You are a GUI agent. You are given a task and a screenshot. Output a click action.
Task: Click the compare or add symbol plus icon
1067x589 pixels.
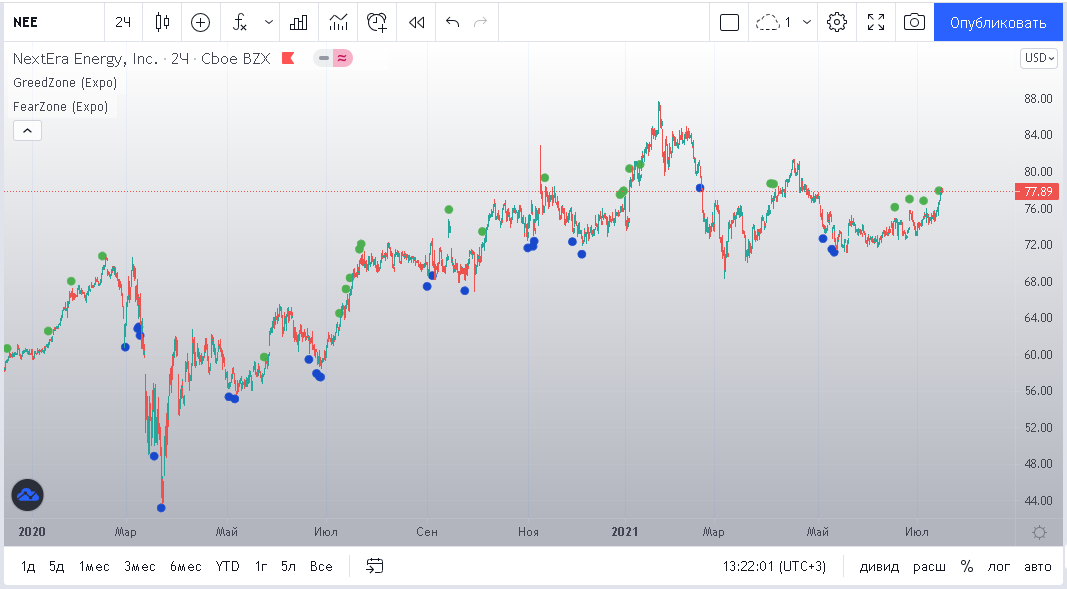[x=201, y=22]
